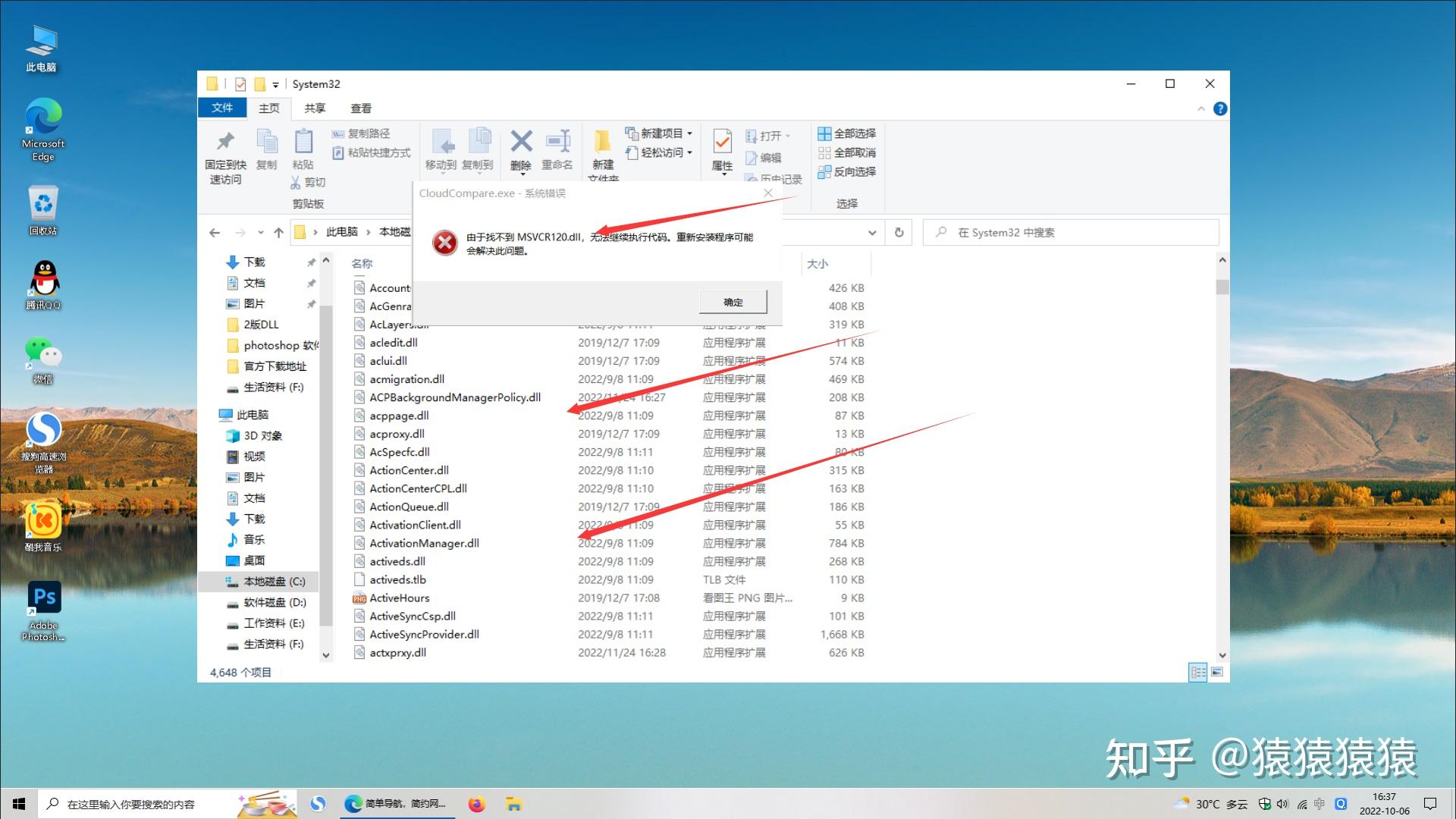Click Paste shortcut in ribbon
This screenshot has height=819, width=1456.
pyautogui.click(x=372, y=153)
